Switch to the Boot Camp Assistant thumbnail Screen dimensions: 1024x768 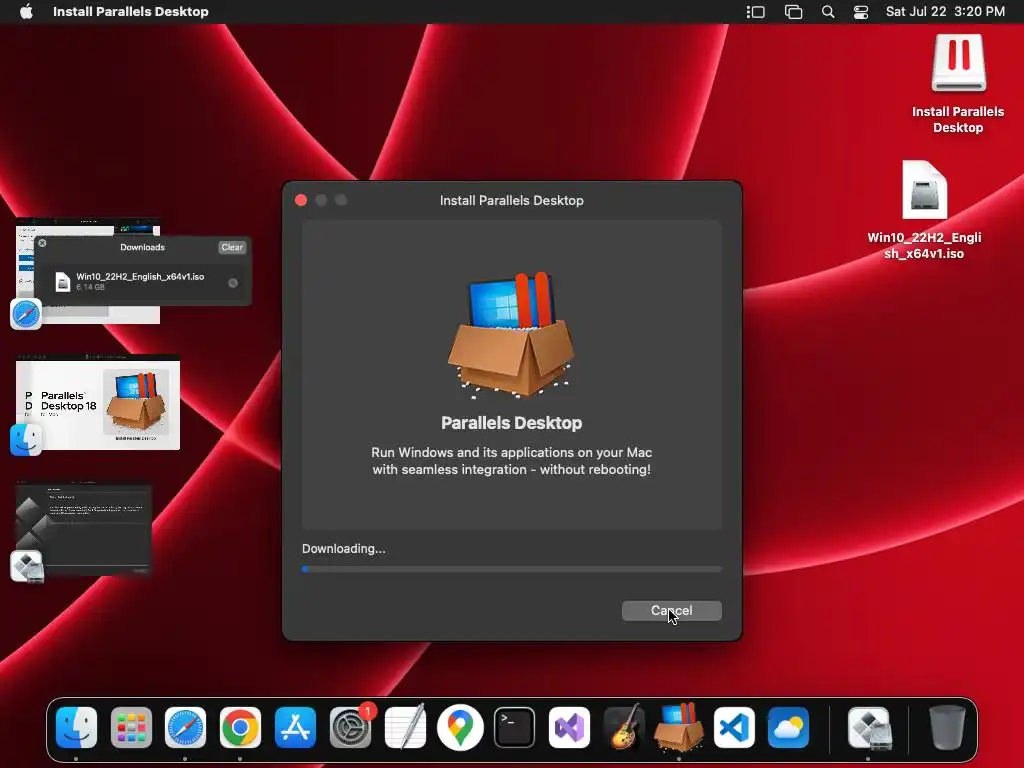pyautogui.click(x=84, y=529)
